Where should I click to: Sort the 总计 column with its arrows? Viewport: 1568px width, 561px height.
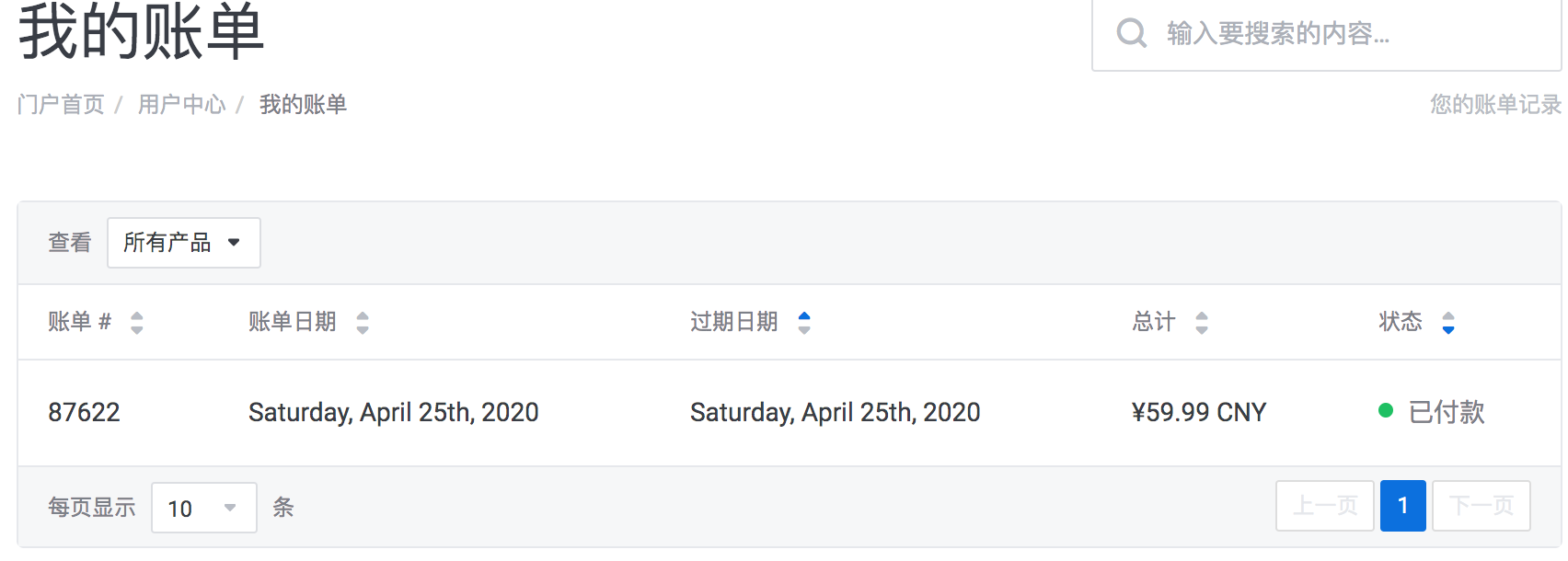point(1201,322)
